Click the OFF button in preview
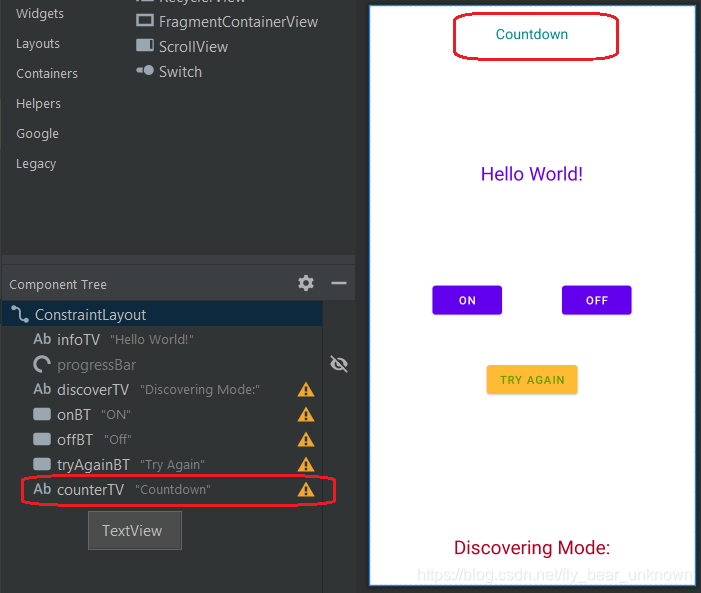This screenshot has width=701, height=593. coord(596,300)
